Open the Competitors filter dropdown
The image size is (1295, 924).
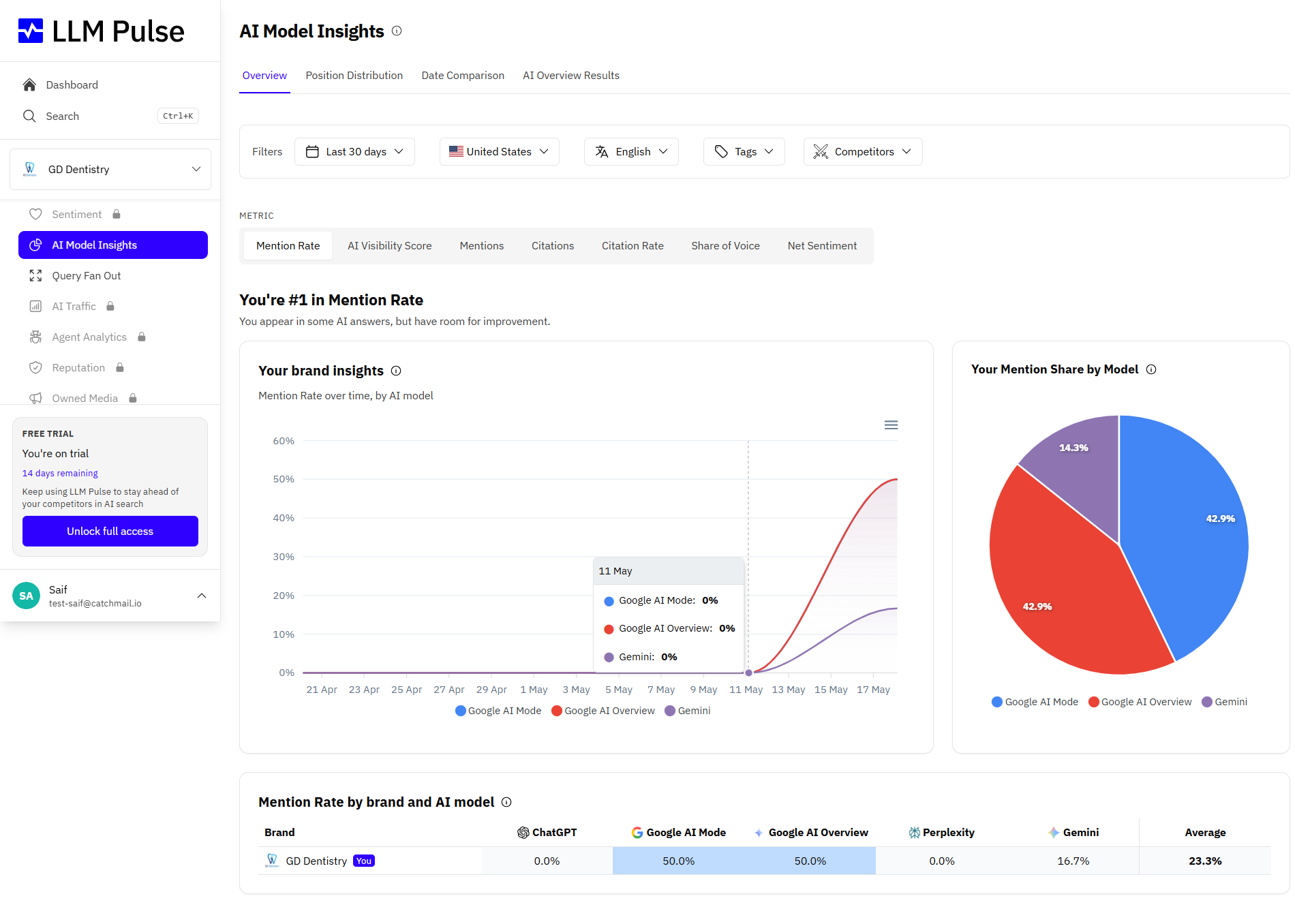(863, 151)
